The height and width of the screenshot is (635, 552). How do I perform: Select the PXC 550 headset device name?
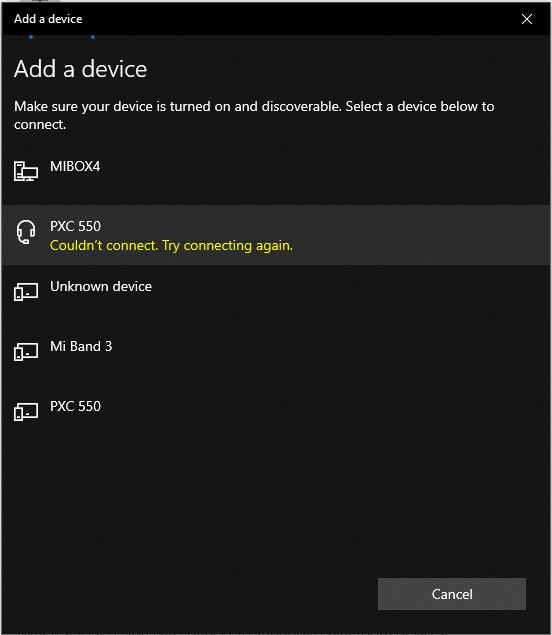75,226
